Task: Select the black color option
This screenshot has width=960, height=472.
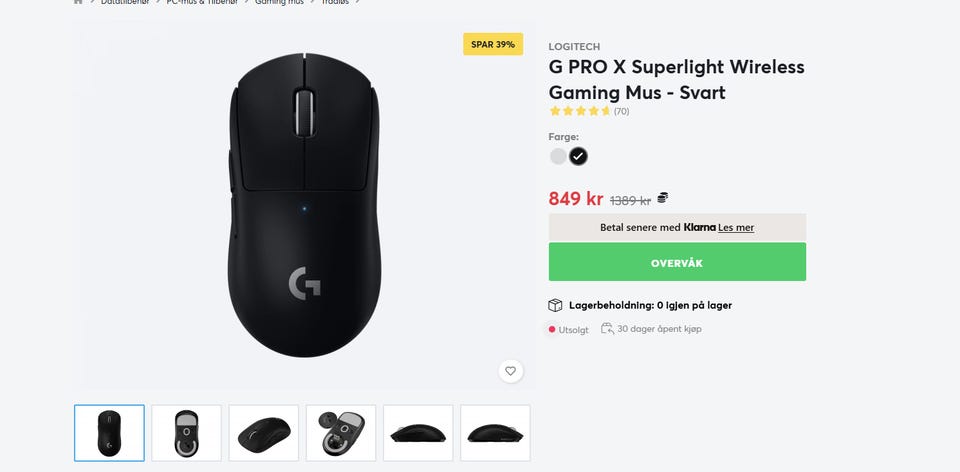Action: tap(578, 156)
